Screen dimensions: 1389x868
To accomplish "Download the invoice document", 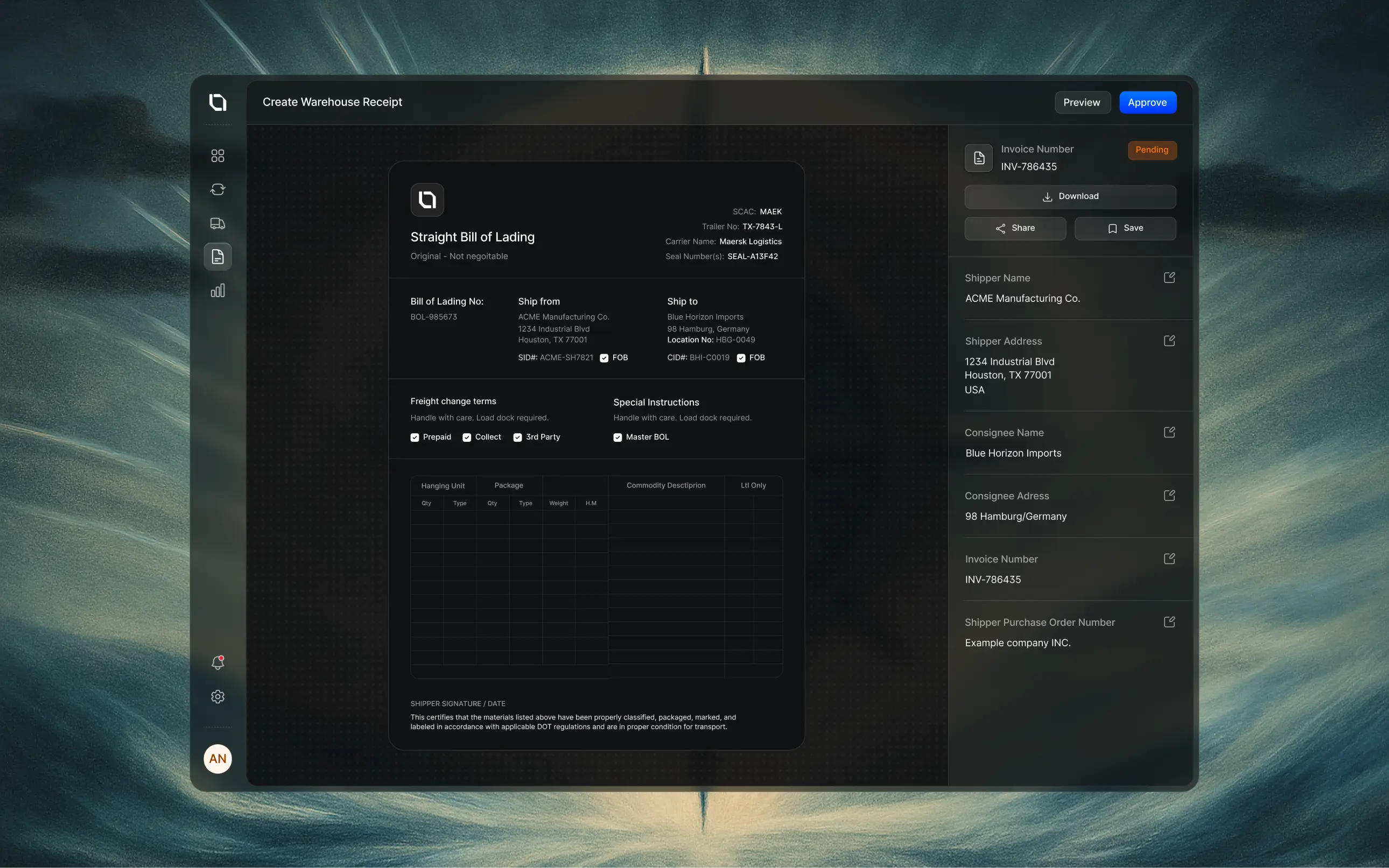I will (x=1070, y=196).
